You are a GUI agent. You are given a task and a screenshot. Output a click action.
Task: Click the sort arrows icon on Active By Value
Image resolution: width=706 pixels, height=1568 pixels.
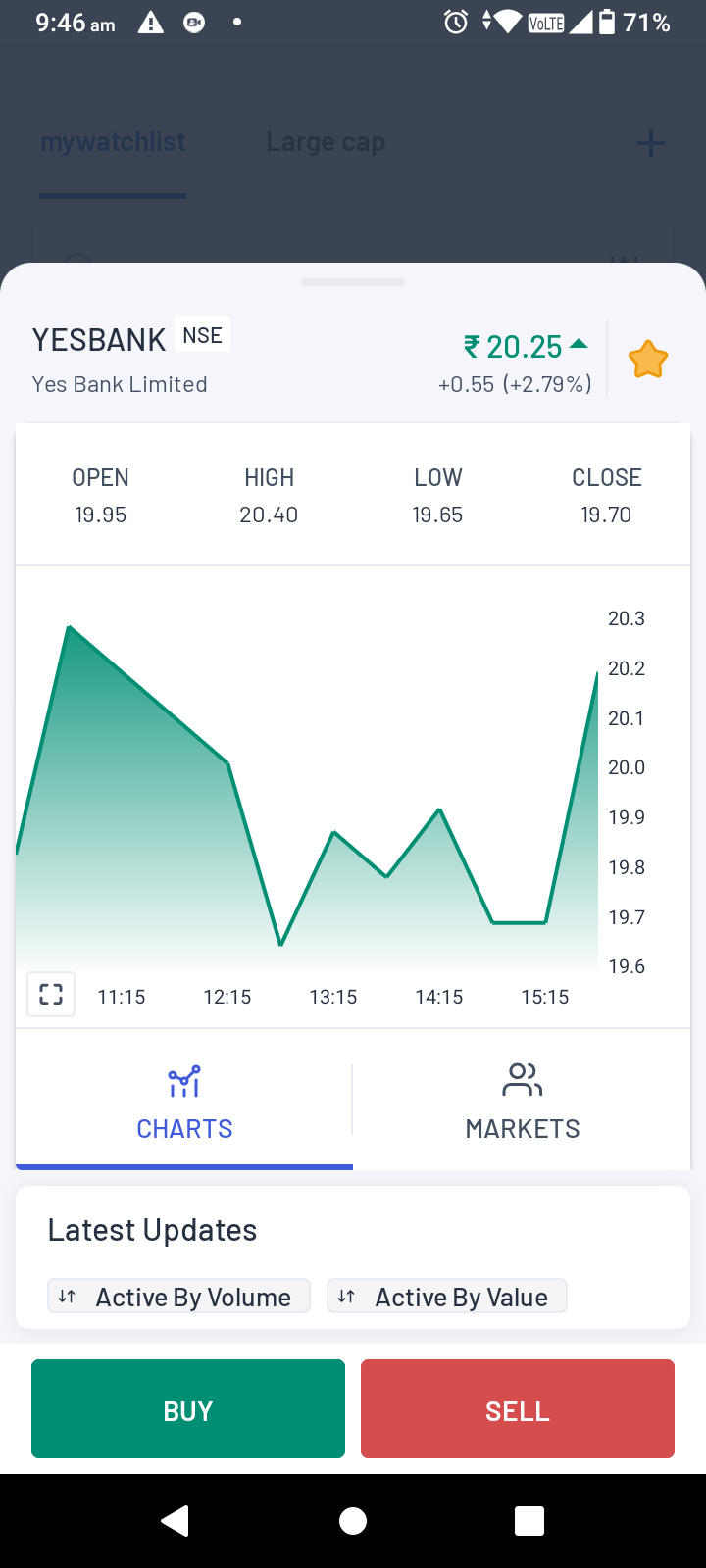coord(346,1297)
